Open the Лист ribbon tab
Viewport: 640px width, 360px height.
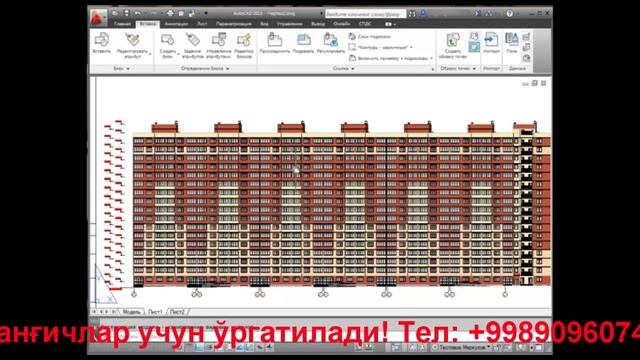202,24
